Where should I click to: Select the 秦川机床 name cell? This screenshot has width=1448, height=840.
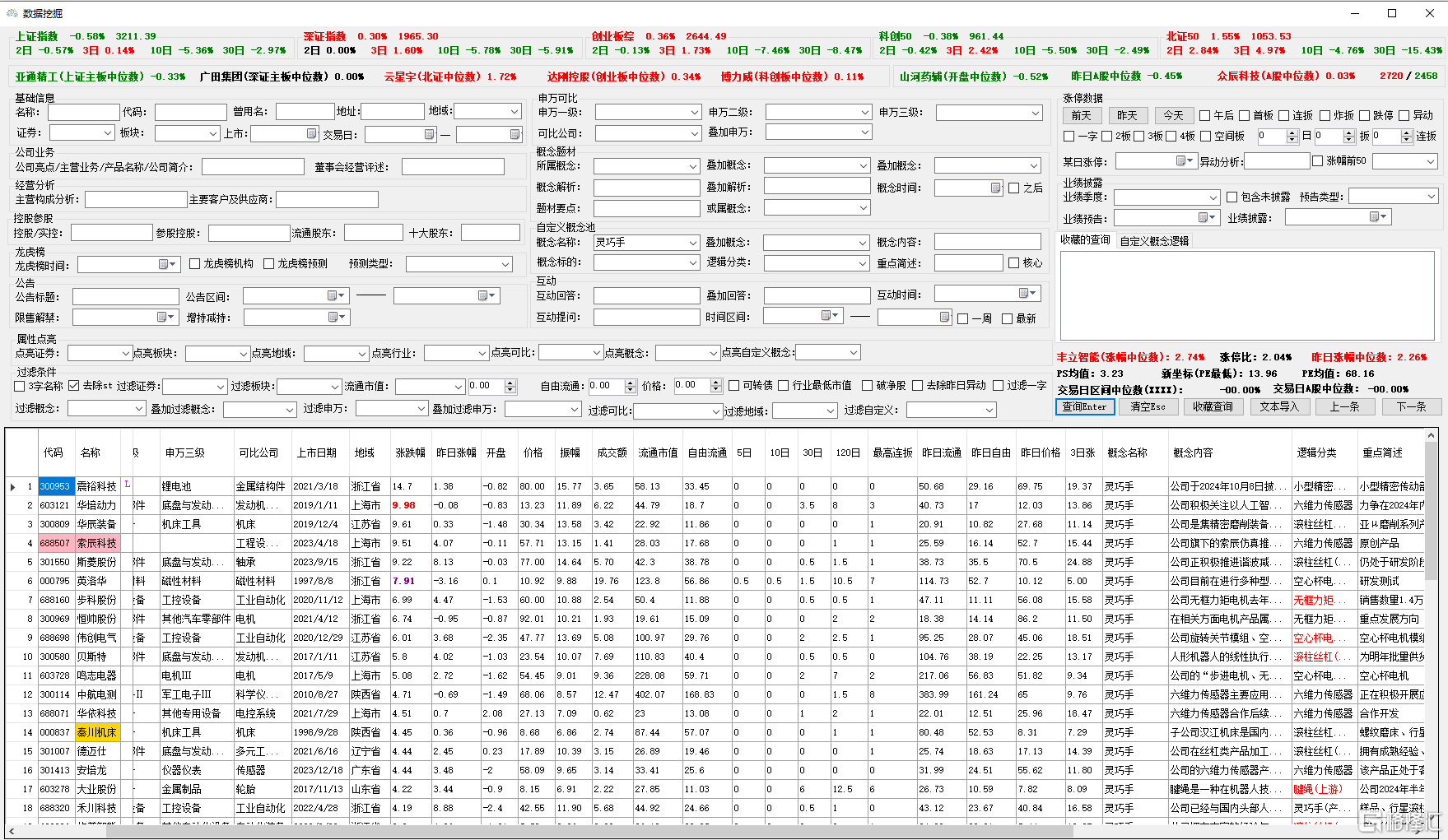point(97,732)
